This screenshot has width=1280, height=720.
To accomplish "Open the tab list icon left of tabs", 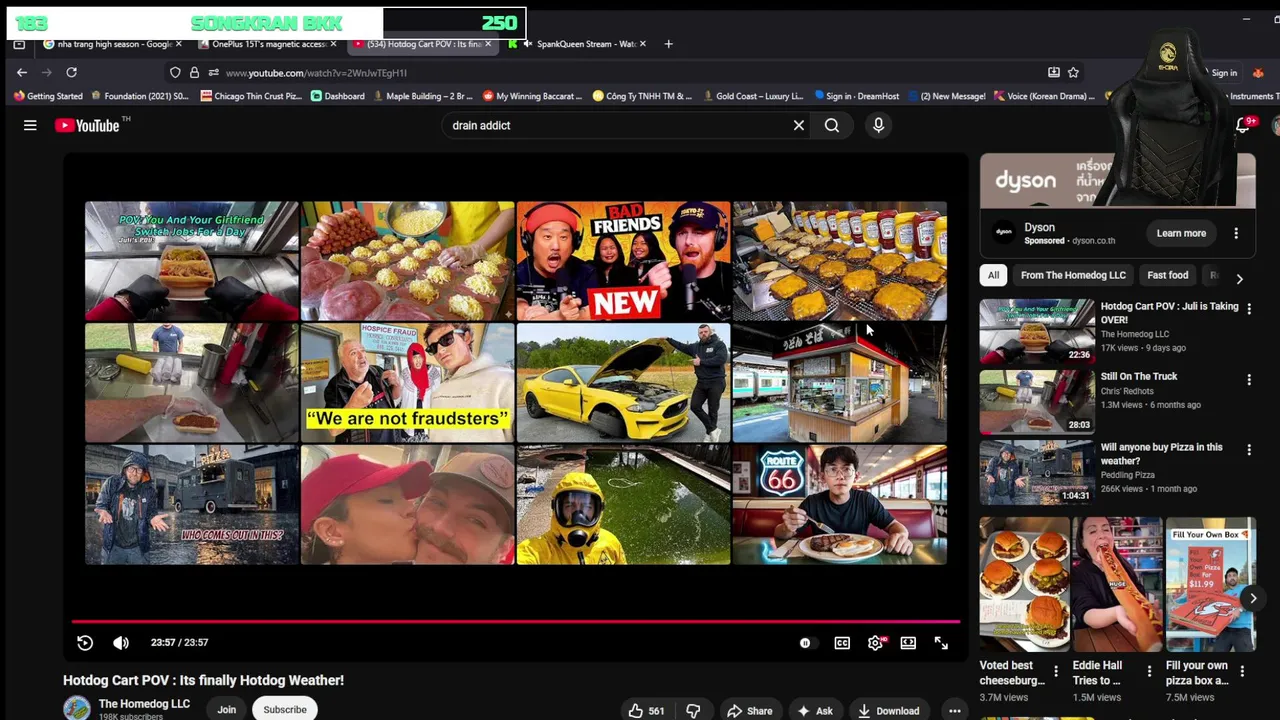I will coord(19,44).
